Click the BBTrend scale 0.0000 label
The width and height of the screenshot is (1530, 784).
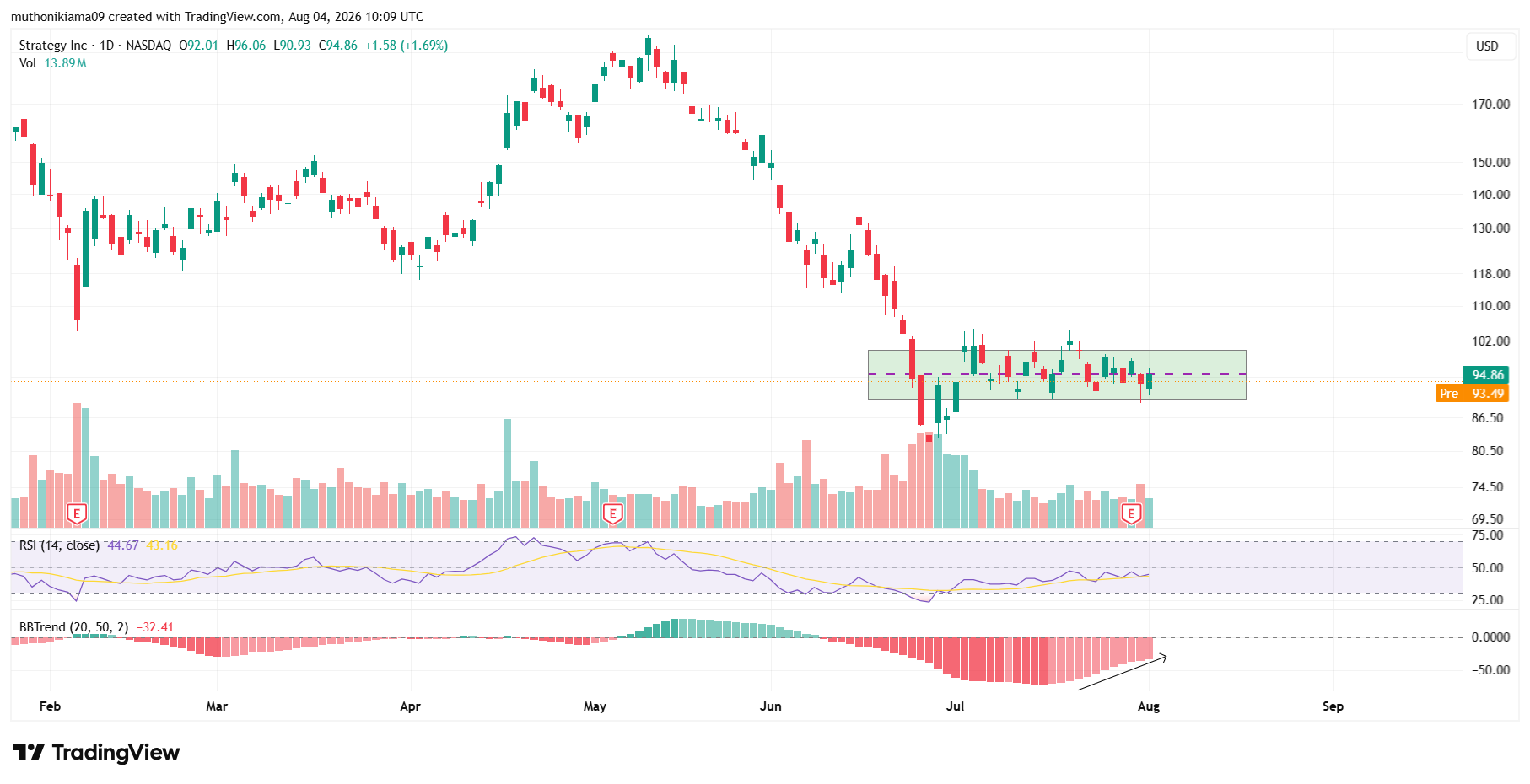1490,637
